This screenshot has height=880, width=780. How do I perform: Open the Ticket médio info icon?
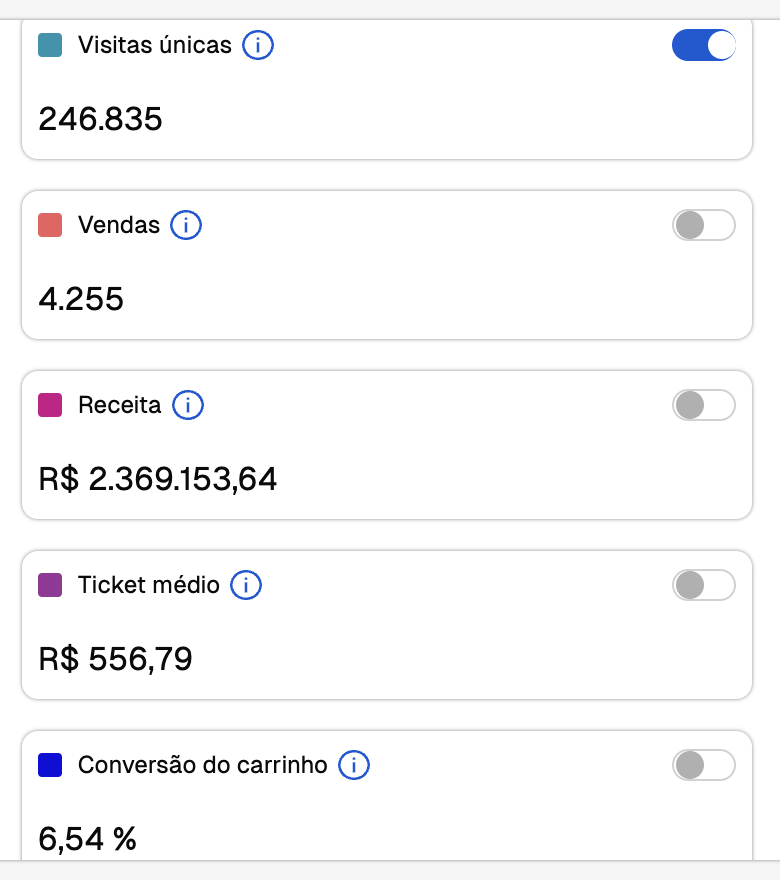click(x=246, y=585)
